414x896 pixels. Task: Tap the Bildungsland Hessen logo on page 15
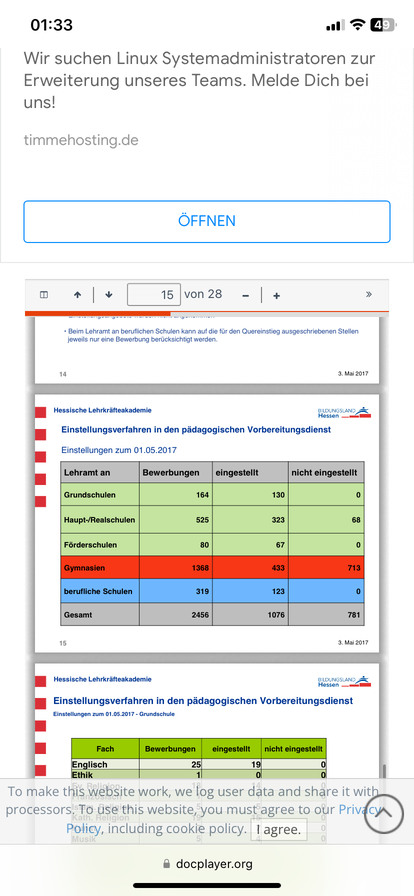click(x=344, y=412)
